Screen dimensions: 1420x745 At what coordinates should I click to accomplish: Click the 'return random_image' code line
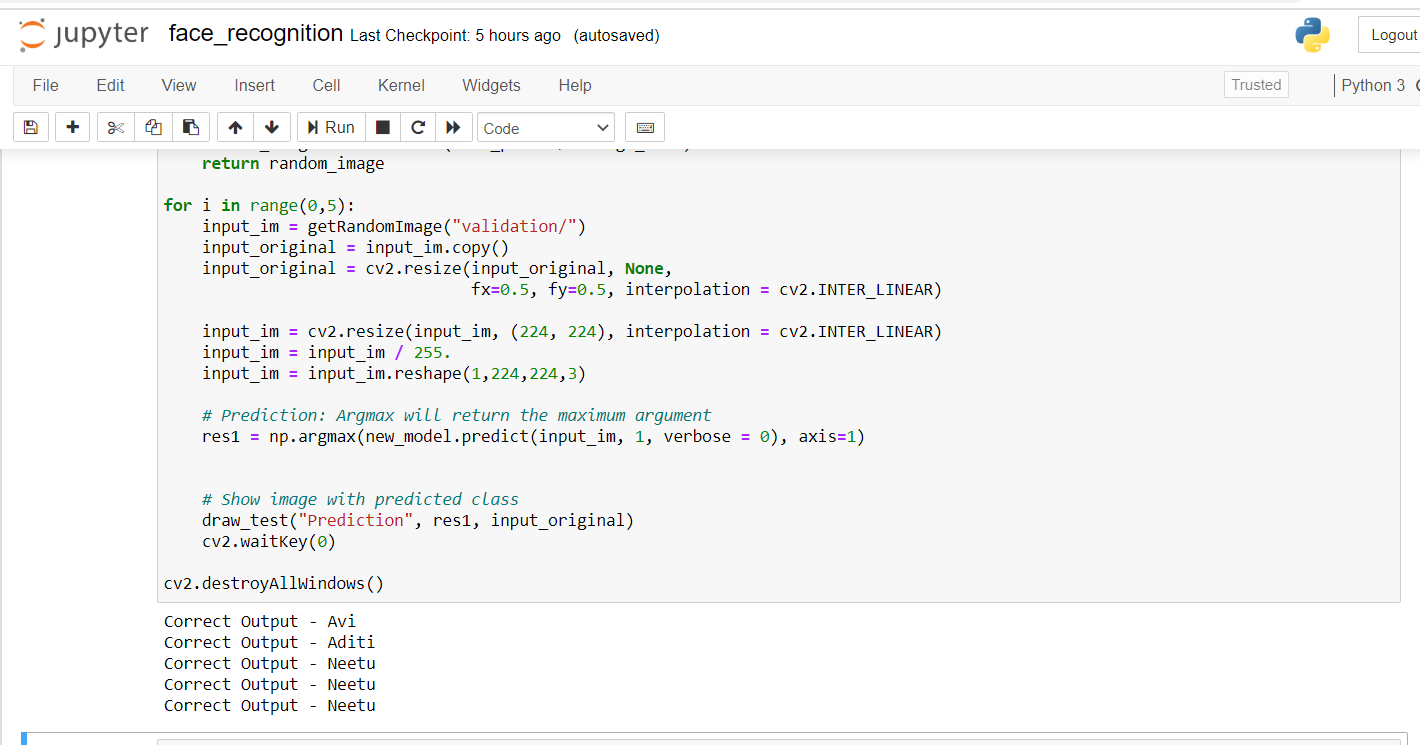click(x=293, y=164)
